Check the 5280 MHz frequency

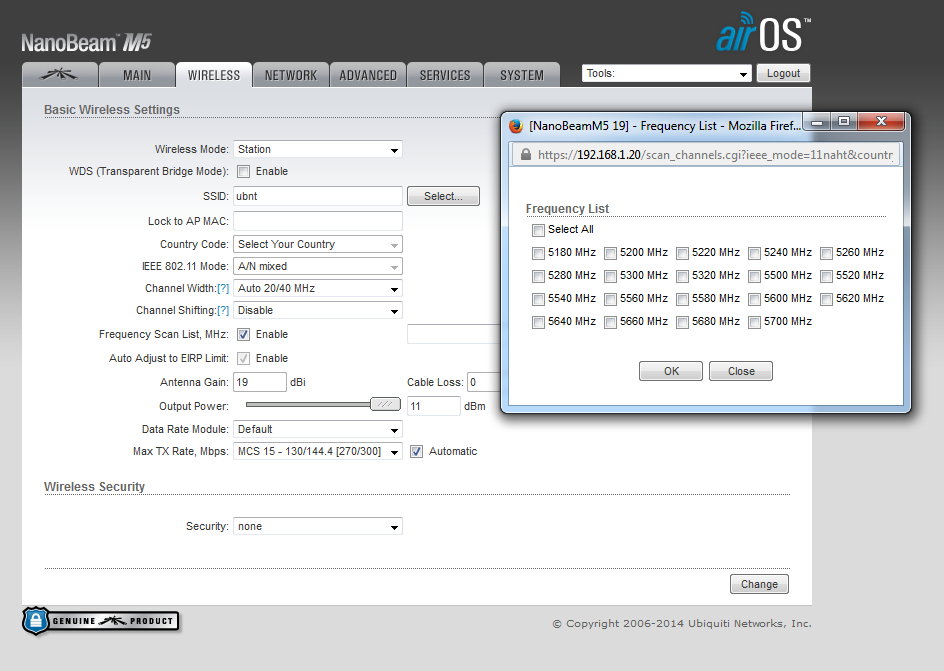click(538, 276)
